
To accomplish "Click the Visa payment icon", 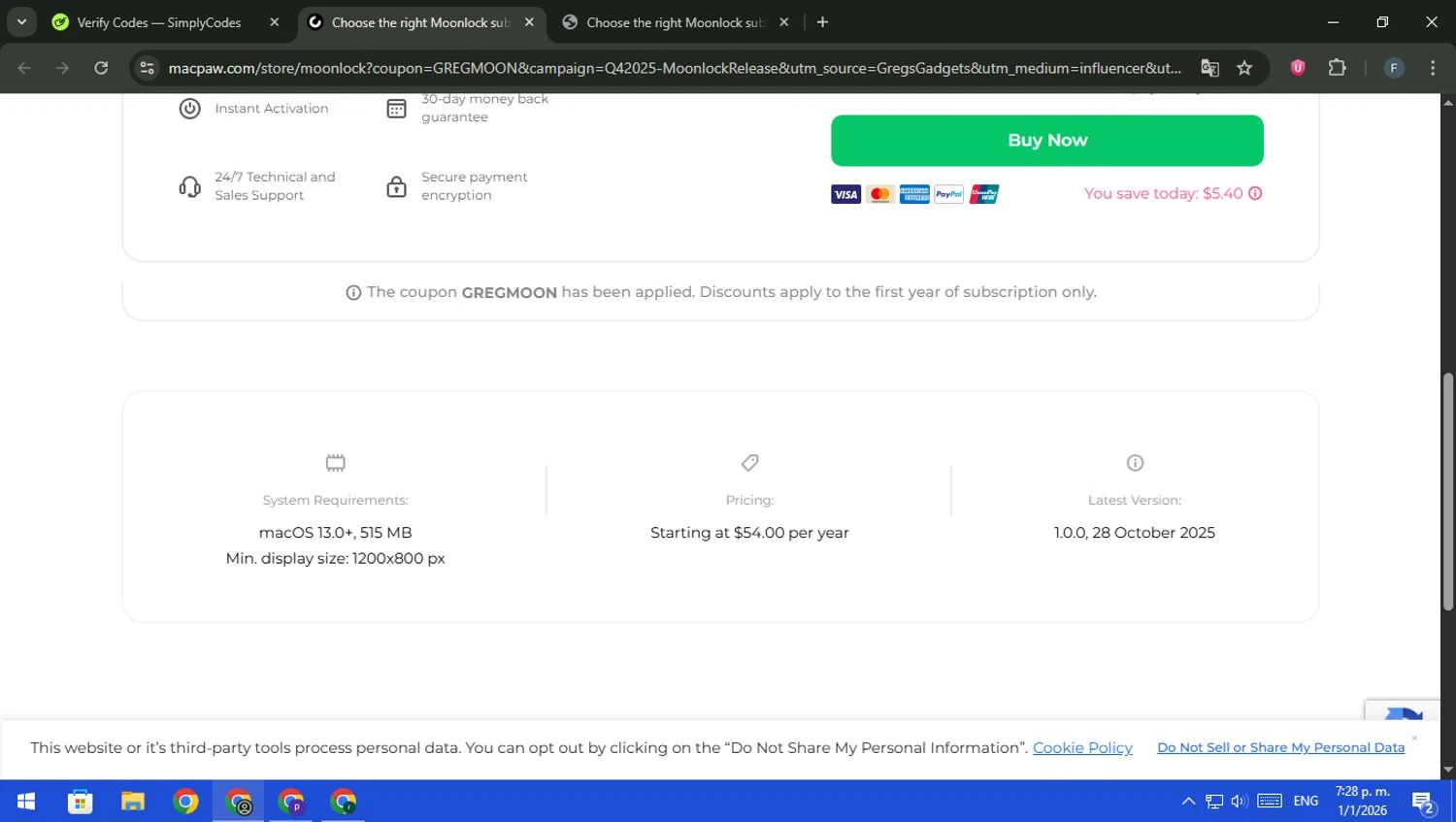I will coord(845,194).
